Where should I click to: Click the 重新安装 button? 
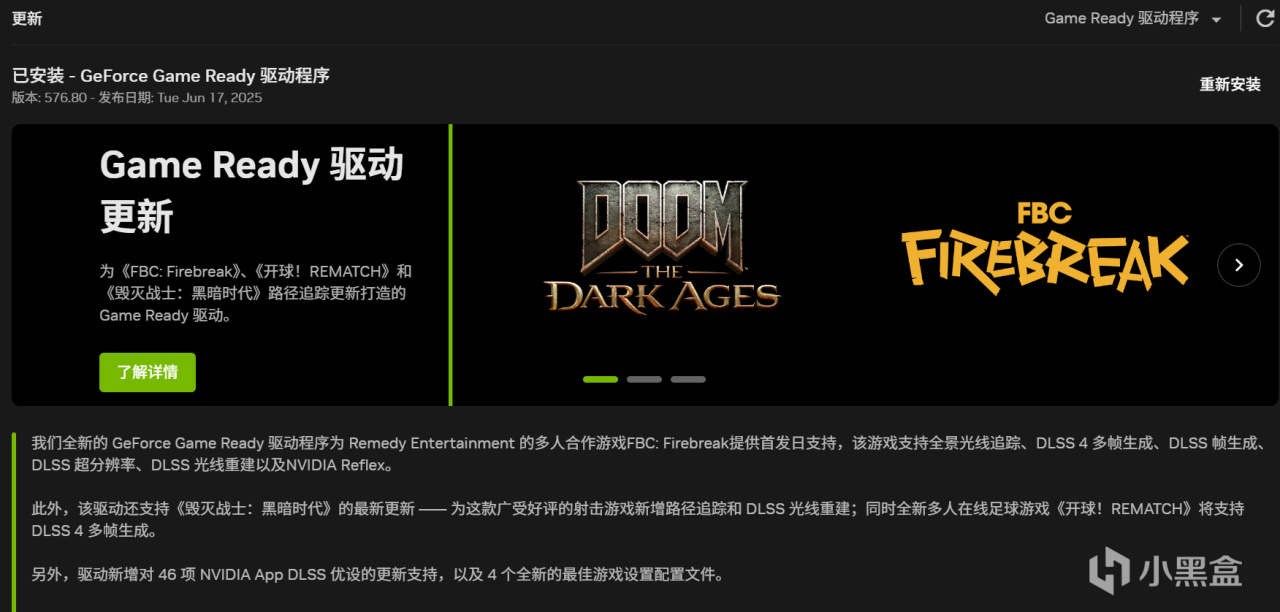(1231, 84)
